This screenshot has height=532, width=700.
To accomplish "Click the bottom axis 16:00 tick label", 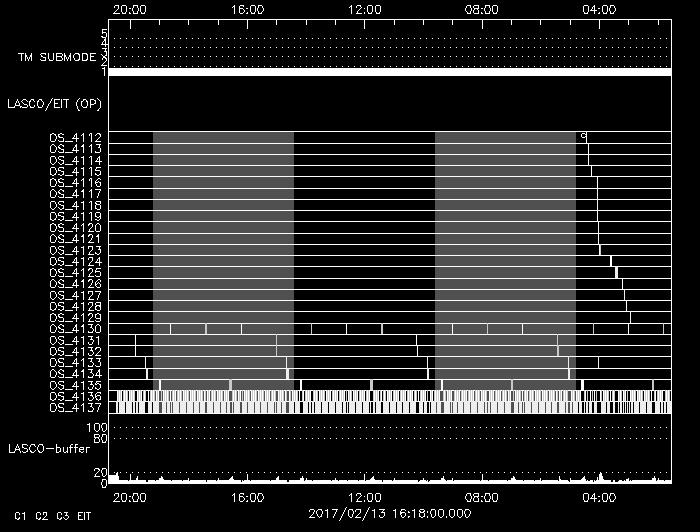I will click(247, 498).
